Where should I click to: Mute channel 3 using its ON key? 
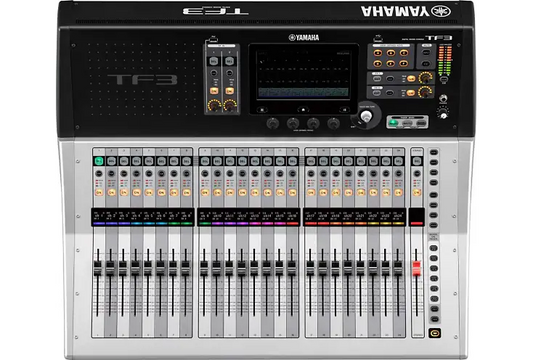124,192
